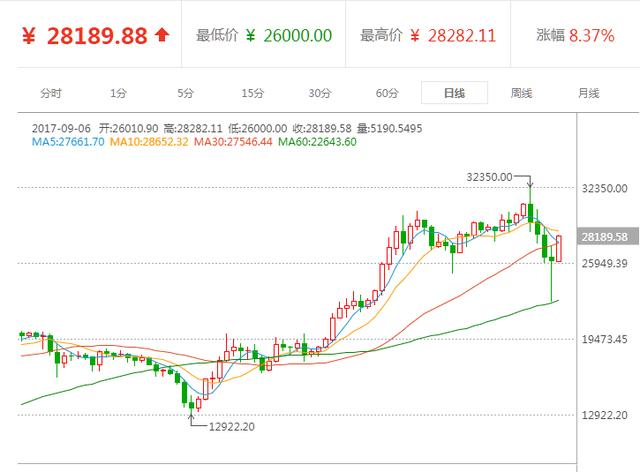The width and height of the screenshot is (640, 472).
Task: Click the MA5:27661.70 indicator label
Action: tap(68, 142)
